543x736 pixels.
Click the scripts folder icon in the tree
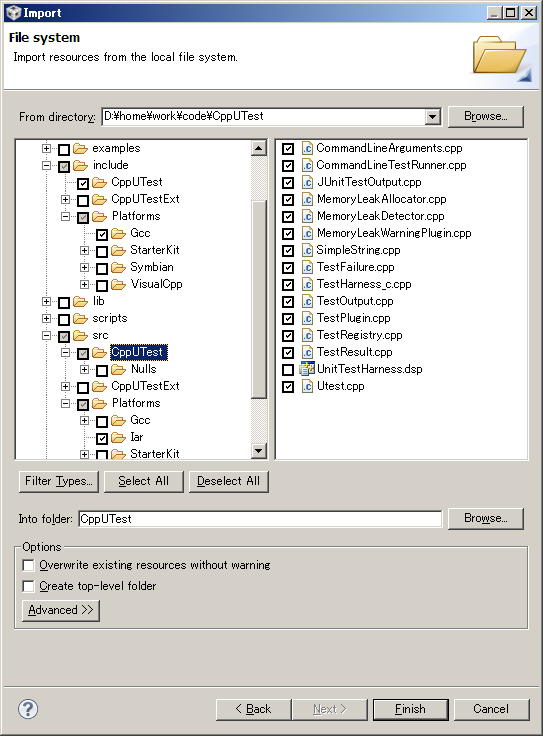[x=81, y=318]
